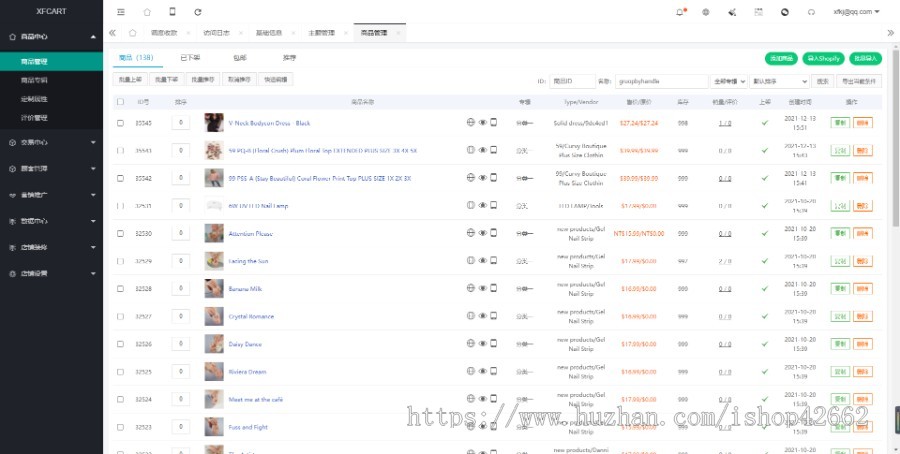Expand the 交易中心 sidebar menu
This screenshot has width=900, height=454.
coord(52,142)
